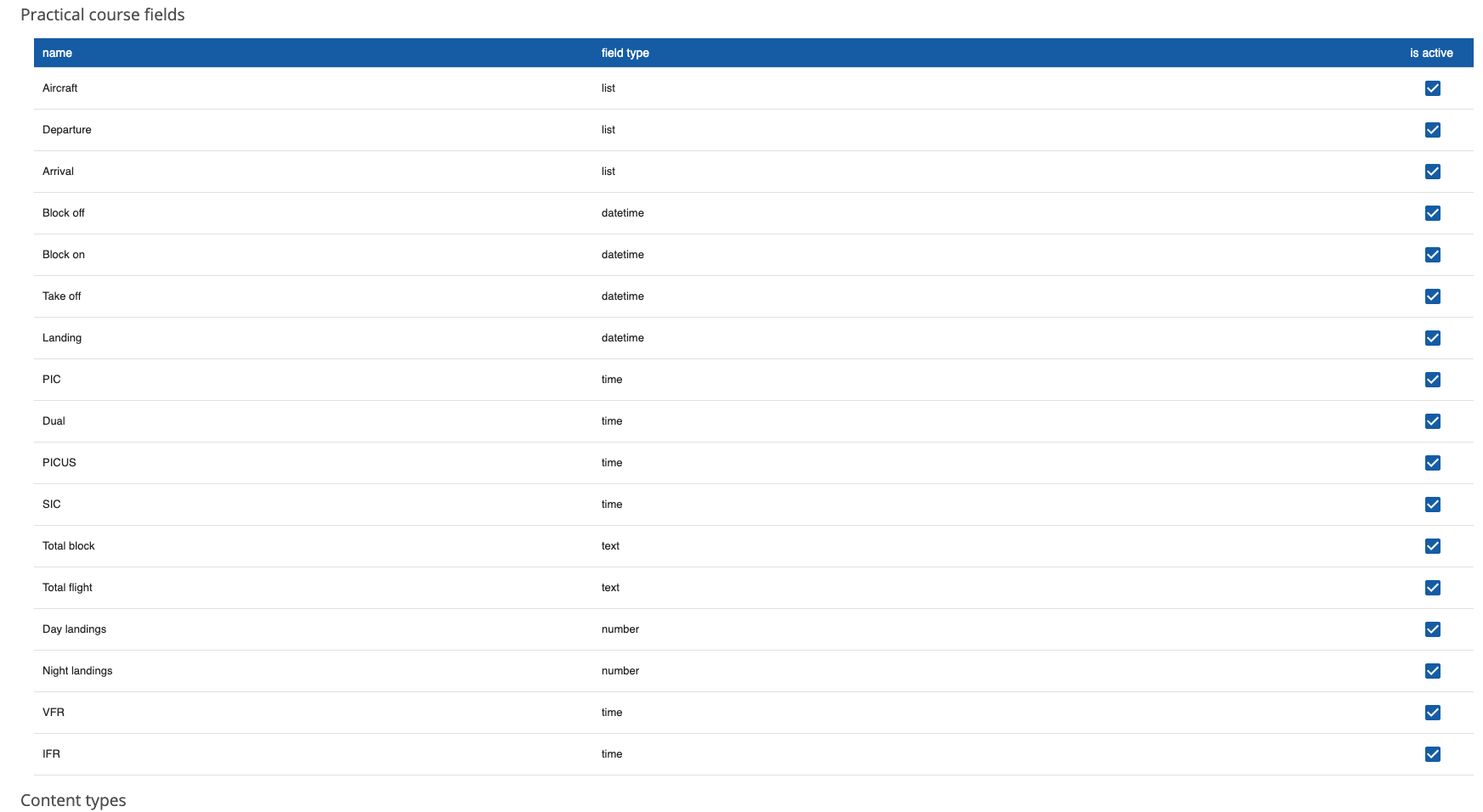1483x812 pixels.
Task: Click the Content types heading
Action: point(73,801)
